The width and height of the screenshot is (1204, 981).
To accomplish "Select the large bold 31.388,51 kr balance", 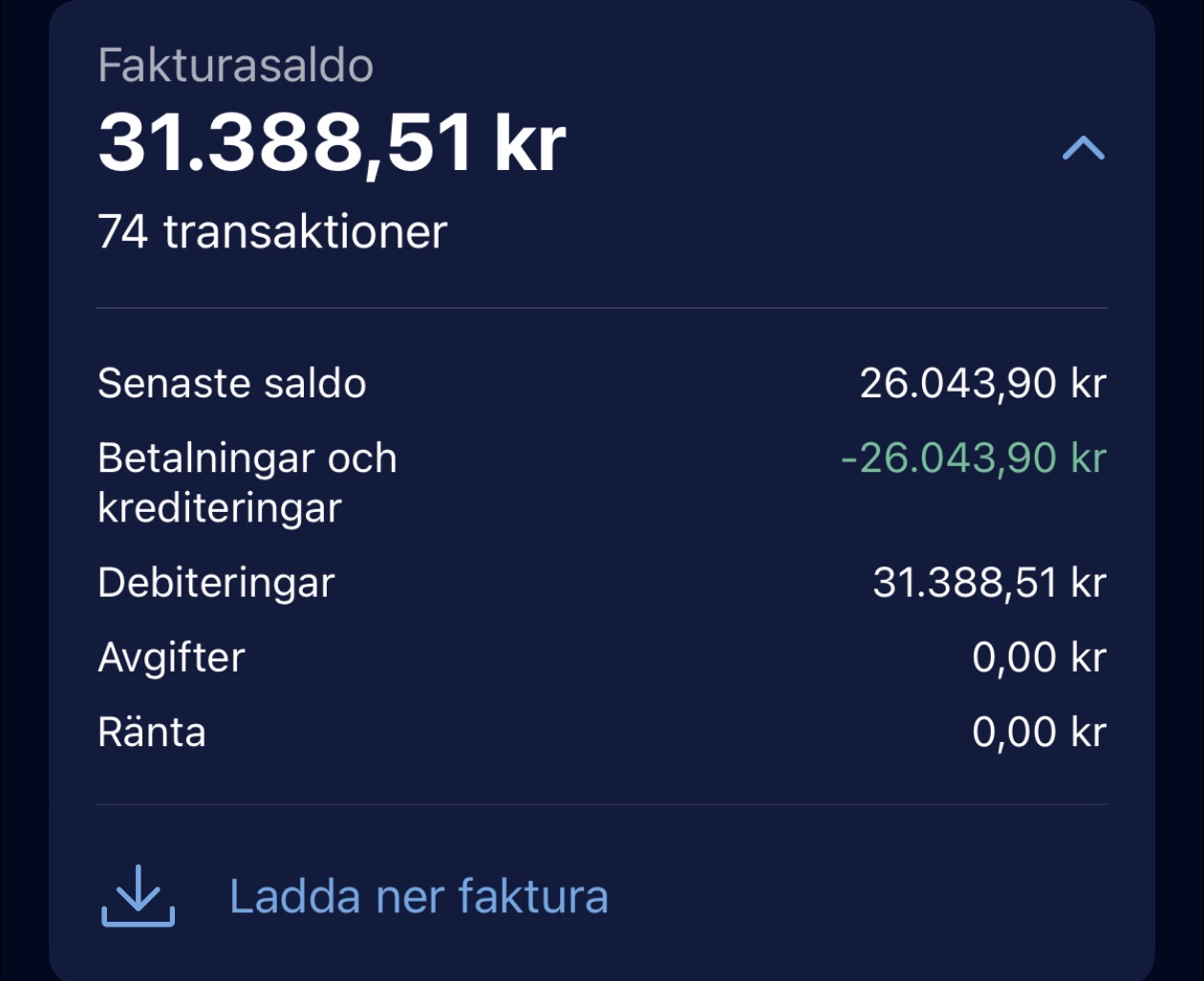I will tap(331, 144).
